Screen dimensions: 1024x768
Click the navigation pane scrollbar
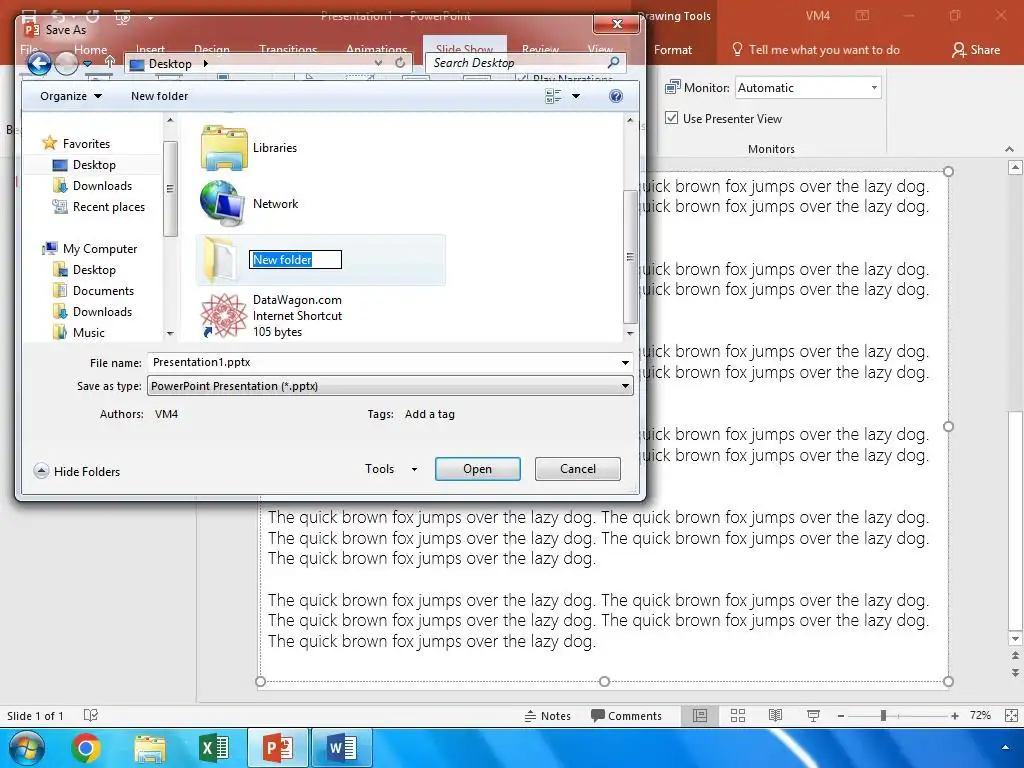pyautogui.click(x=170, y=189)
